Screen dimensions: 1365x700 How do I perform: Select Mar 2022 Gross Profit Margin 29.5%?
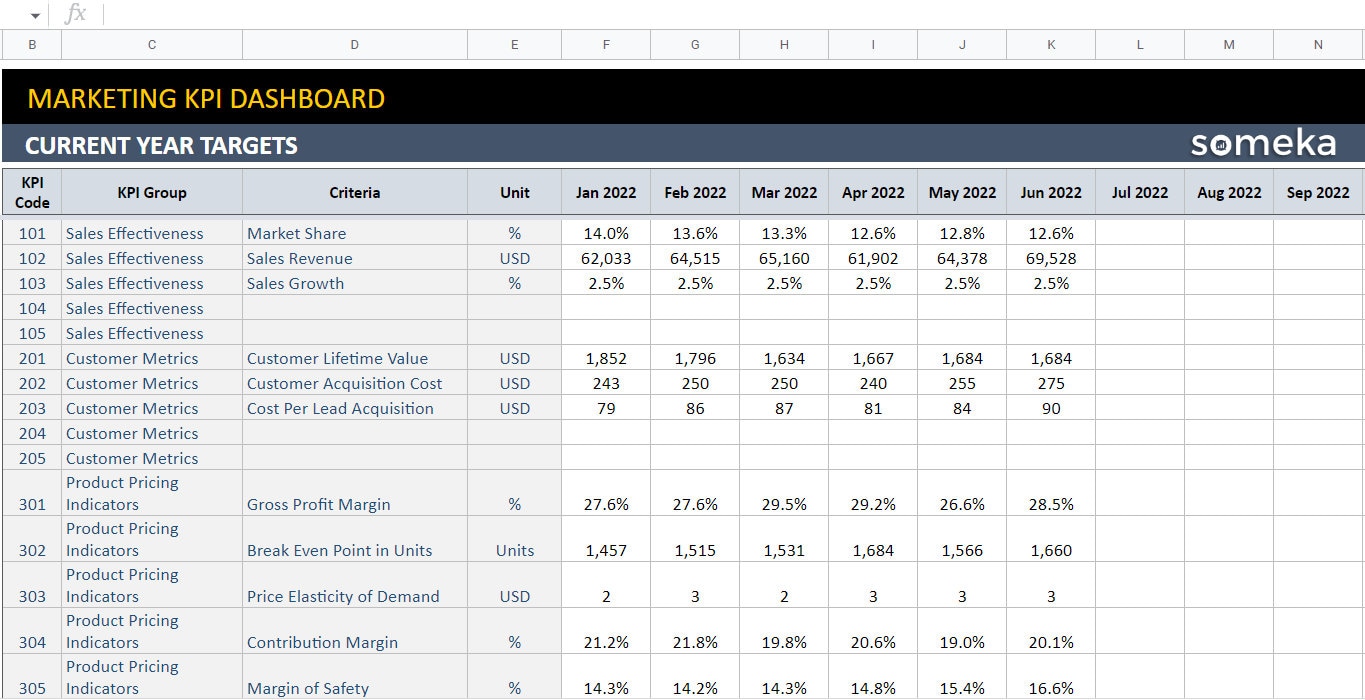784,493
